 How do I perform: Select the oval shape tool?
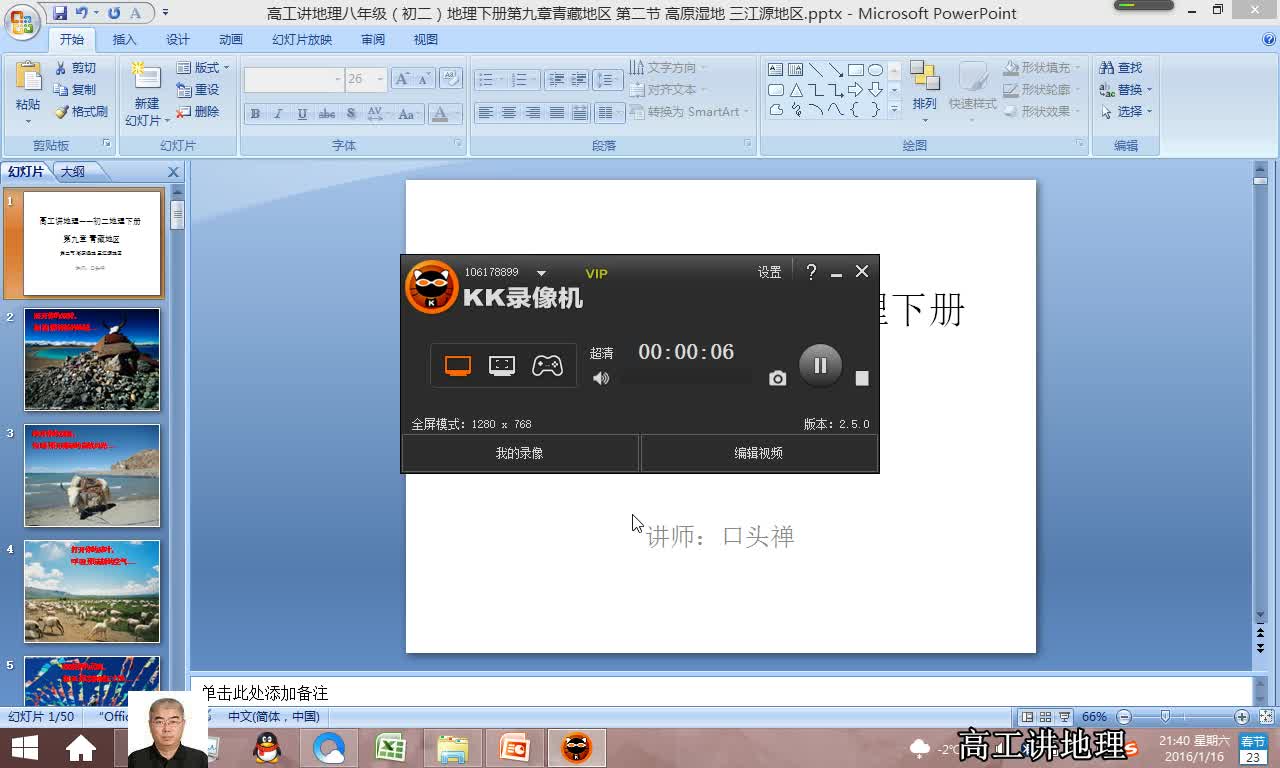click(875, 70)
